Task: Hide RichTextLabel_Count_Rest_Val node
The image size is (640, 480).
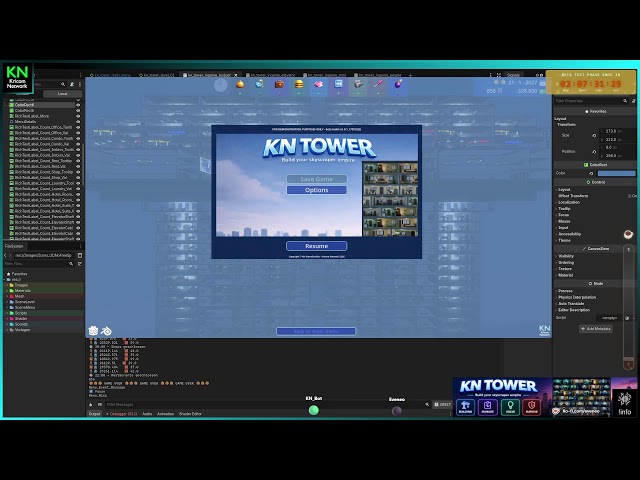Action: (x=78, y=167)
